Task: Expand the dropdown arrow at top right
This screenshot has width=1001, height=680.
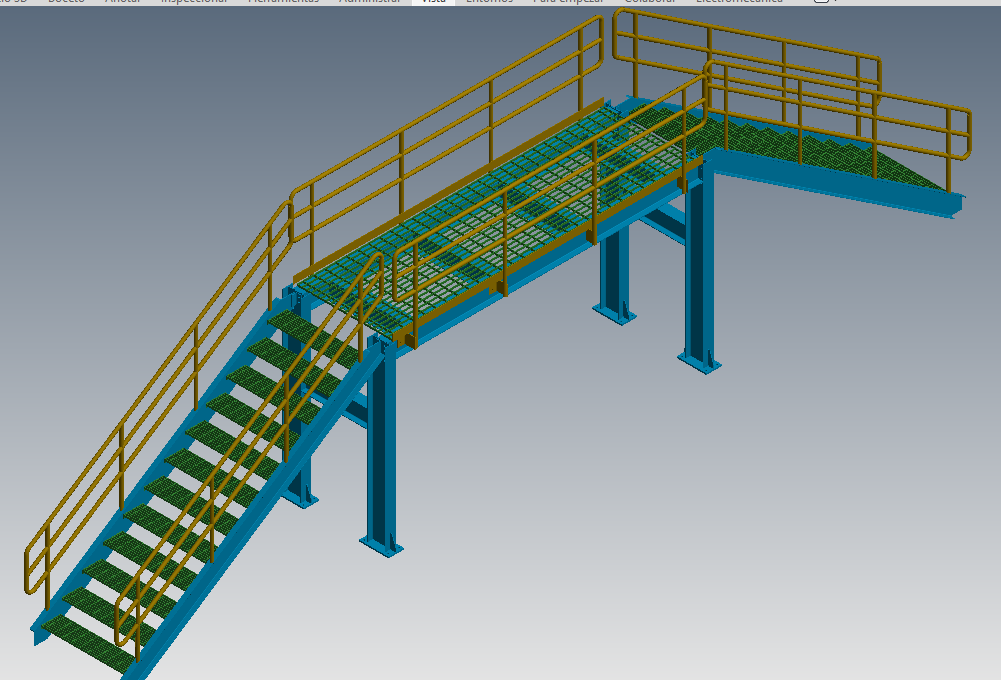Action: 836,4
